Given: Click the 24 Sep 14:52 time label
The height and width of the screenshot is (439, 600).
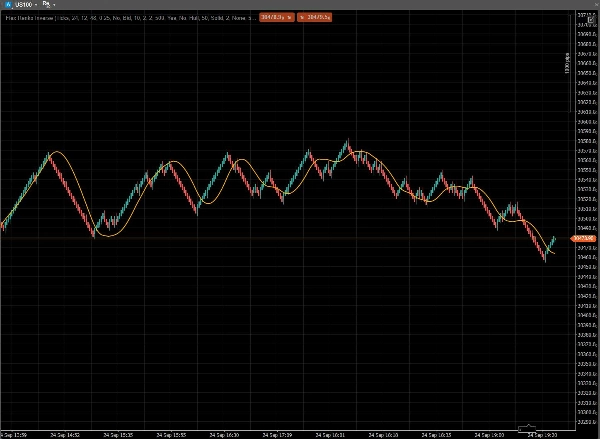Looking at the screenshot, I should [x=65, y=435].
